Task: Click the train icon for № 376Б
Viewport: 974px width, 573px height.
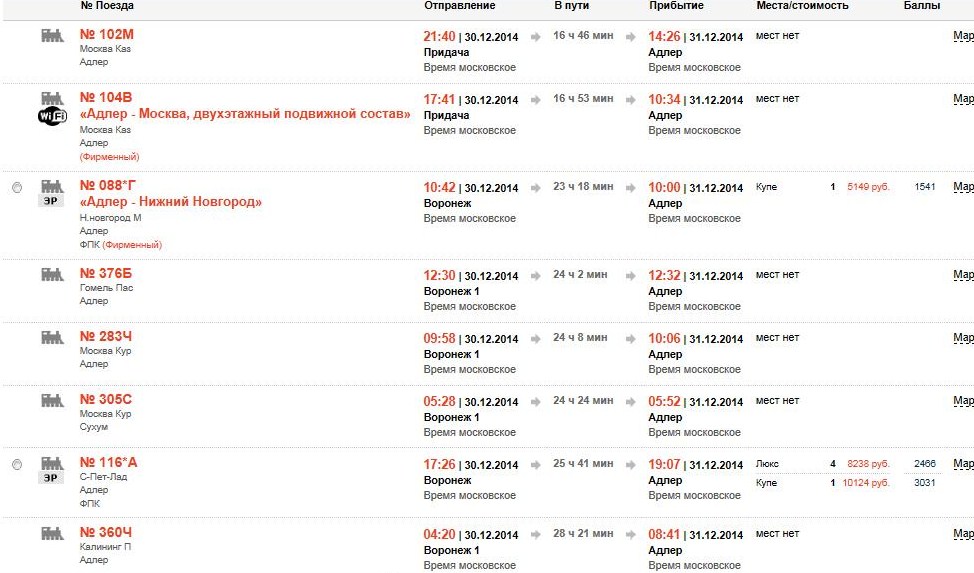Action: click(x=52, y=274)
